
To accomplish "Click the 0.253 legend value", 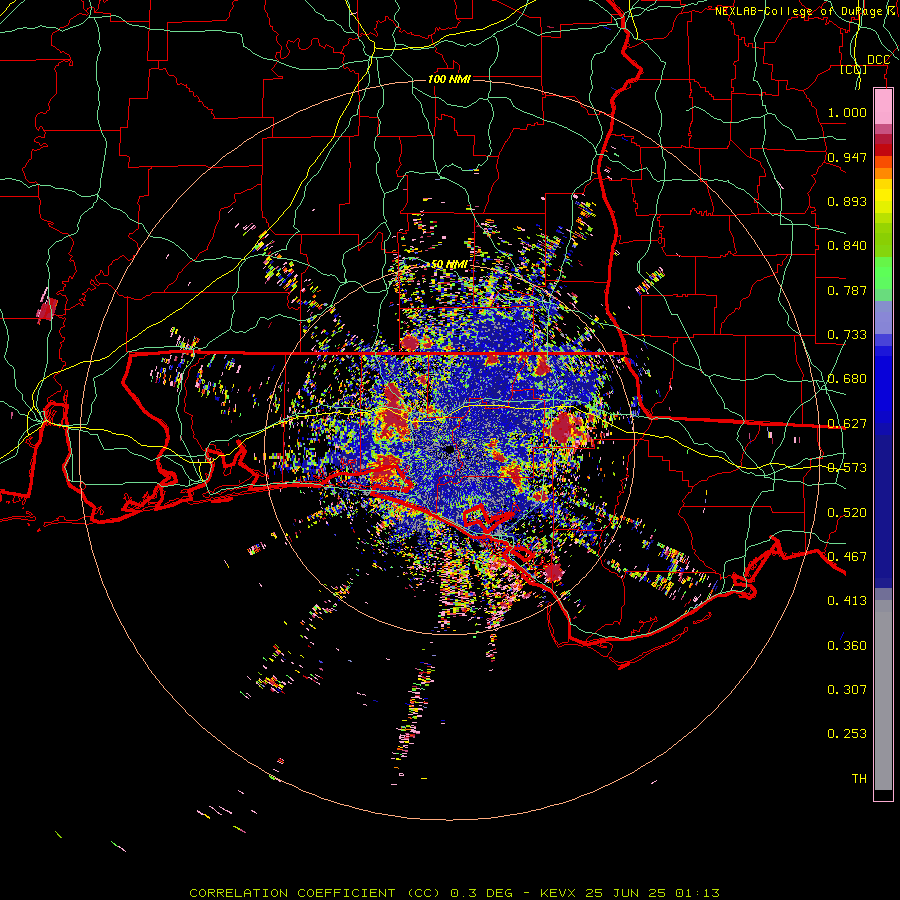I will pyautogui.click(x=847, y=734).
